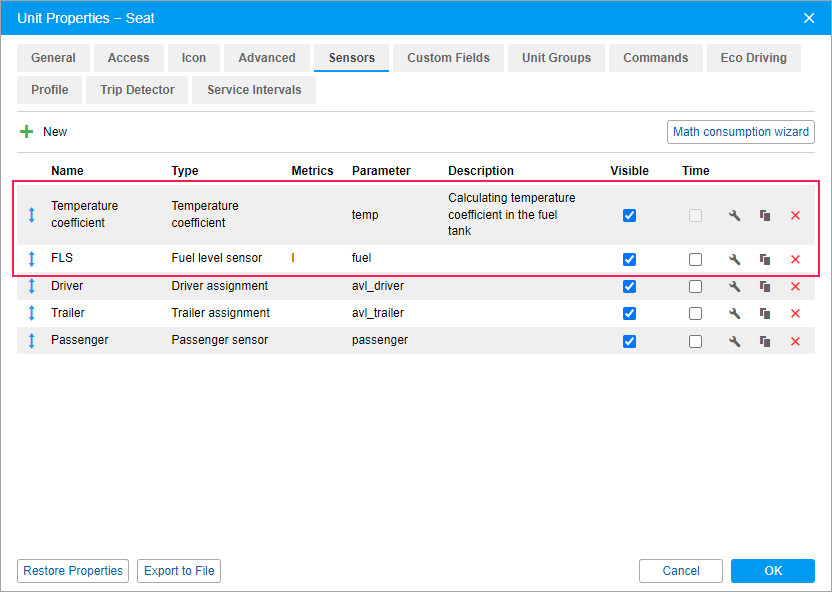Viewport: 832px width, 592px height.
Task: Click reorder arrows on Temperature coefficient row
Action: pyautogui.click(x=31, y=215)
